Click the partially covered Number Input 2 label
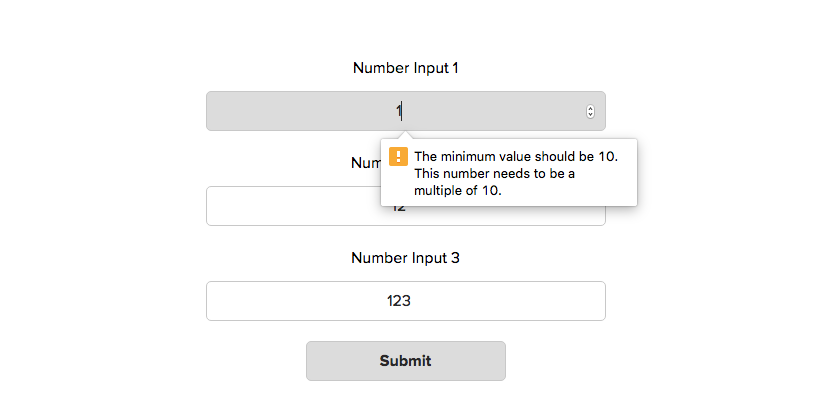 pyautogui.click(x=363, y=163)
